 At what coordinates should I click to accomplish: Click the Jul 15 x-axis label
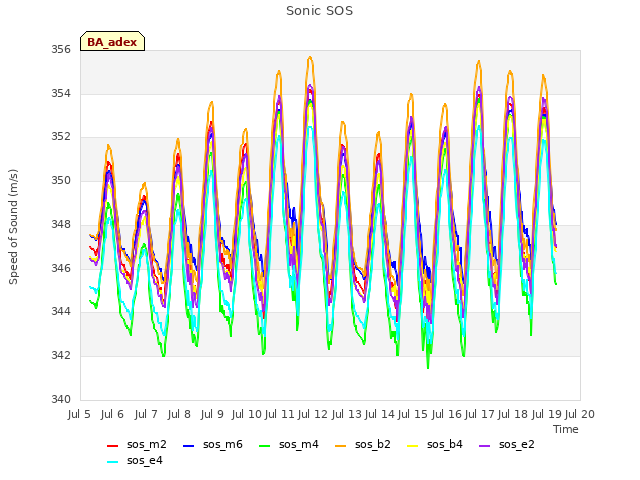[413, 414]
